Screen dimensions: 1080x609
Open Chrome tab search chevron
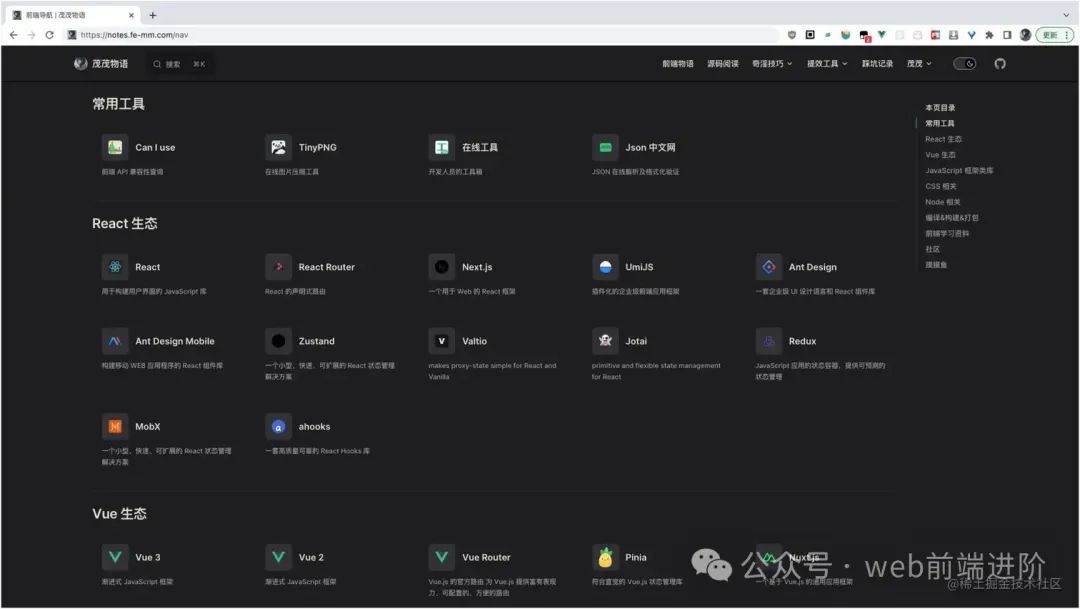point(1066,15)
